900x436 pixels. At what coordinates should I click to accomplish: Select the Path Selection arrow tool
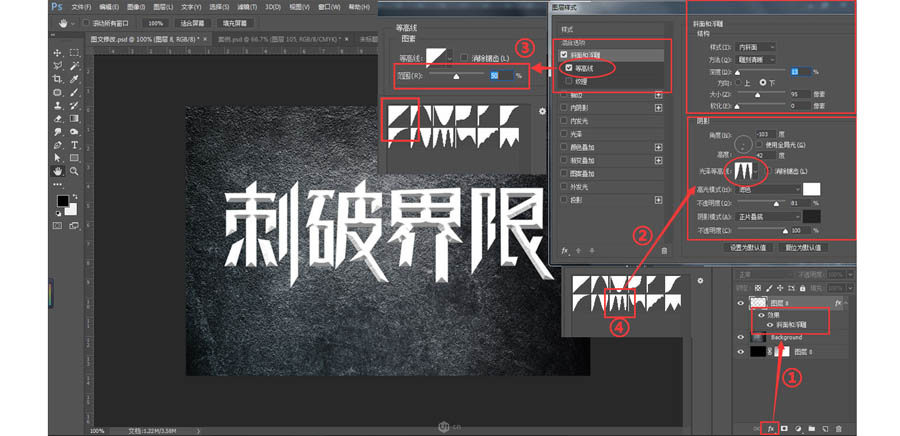pyautogui.click(x=57, y=158)
